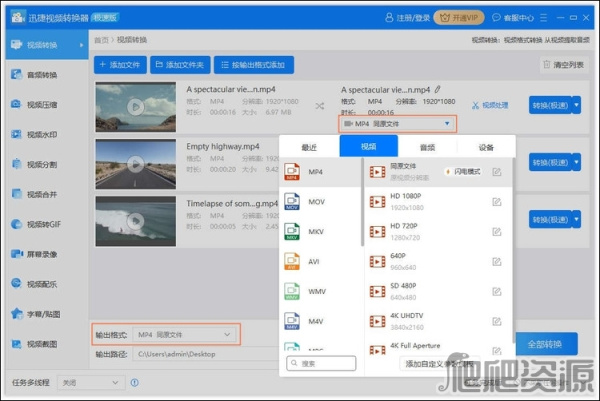
Task: Select the MP4 format icon
Action: 292,172
